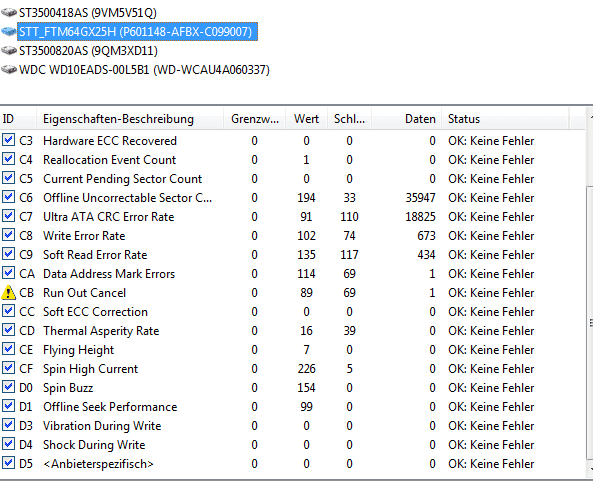
Task: Click Daten value 434
Action: click(x=426, y=254)
